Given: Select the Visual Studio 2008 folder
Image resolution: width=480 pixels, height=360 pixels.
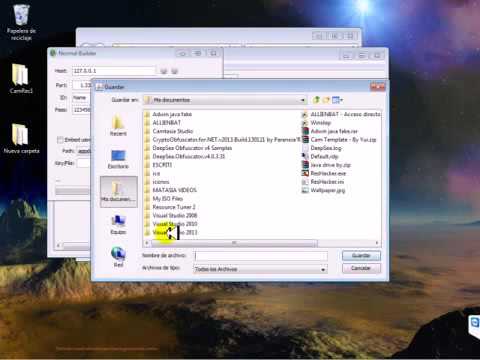Looking at the screenshot, I should coord(171,216).
